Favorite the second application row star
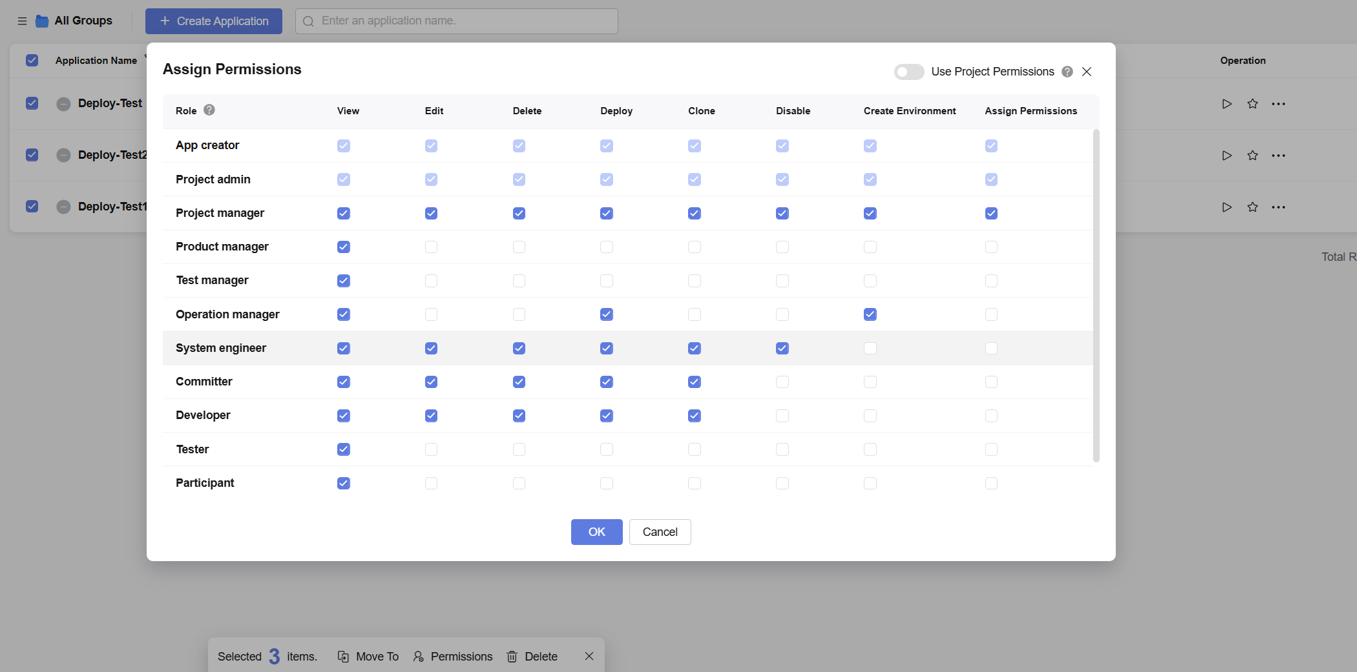Viewport: 1357px width, 672px height. tap(1252, 156)
